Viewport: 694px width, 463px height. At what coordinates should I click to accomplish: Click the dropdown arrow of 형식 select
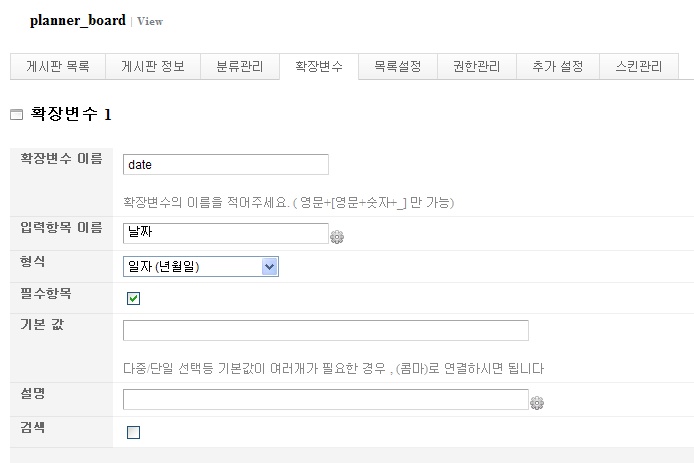pyautogui.click(x=270, y=266)
